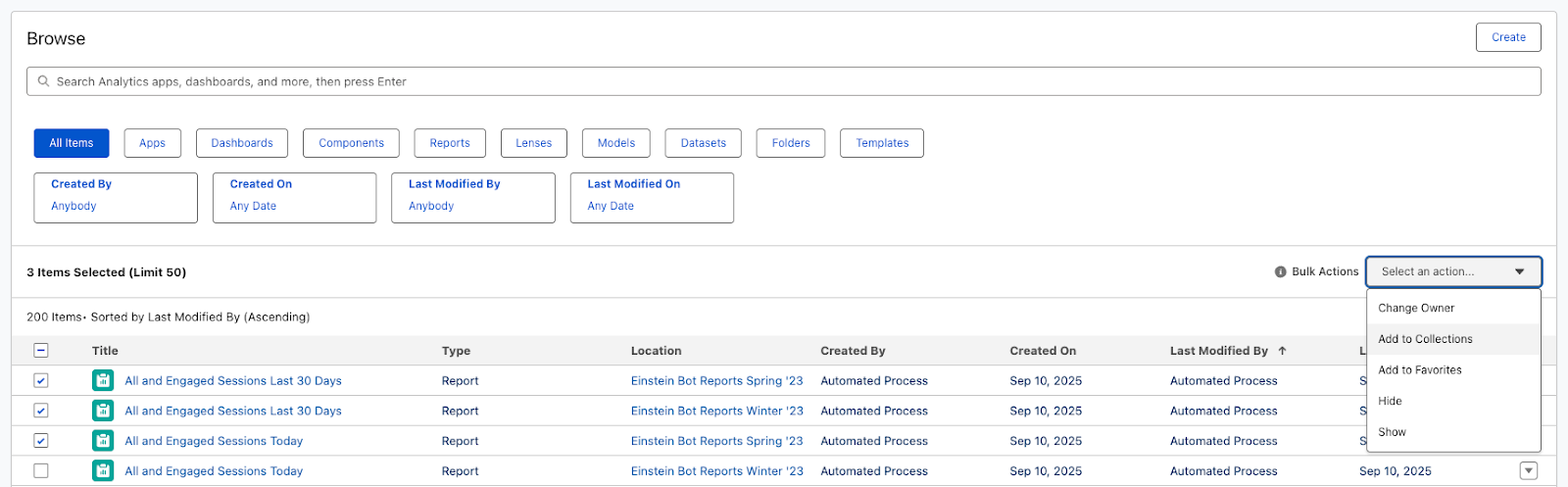1568x487 pixels.
Task: Open the Created By filter
Action: [116, 197]
